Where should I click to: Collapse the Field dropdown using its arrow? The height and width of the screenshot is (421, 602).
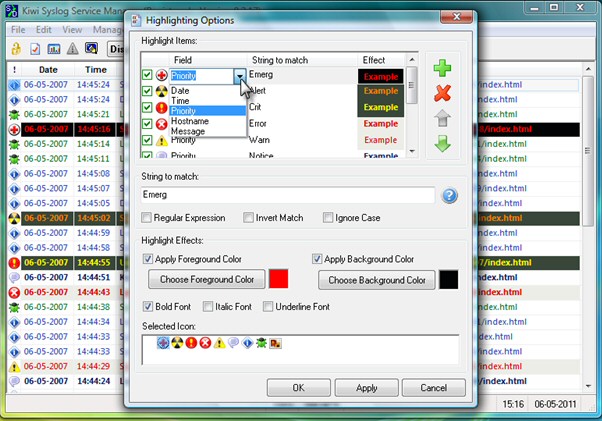[x=239, y=75]
